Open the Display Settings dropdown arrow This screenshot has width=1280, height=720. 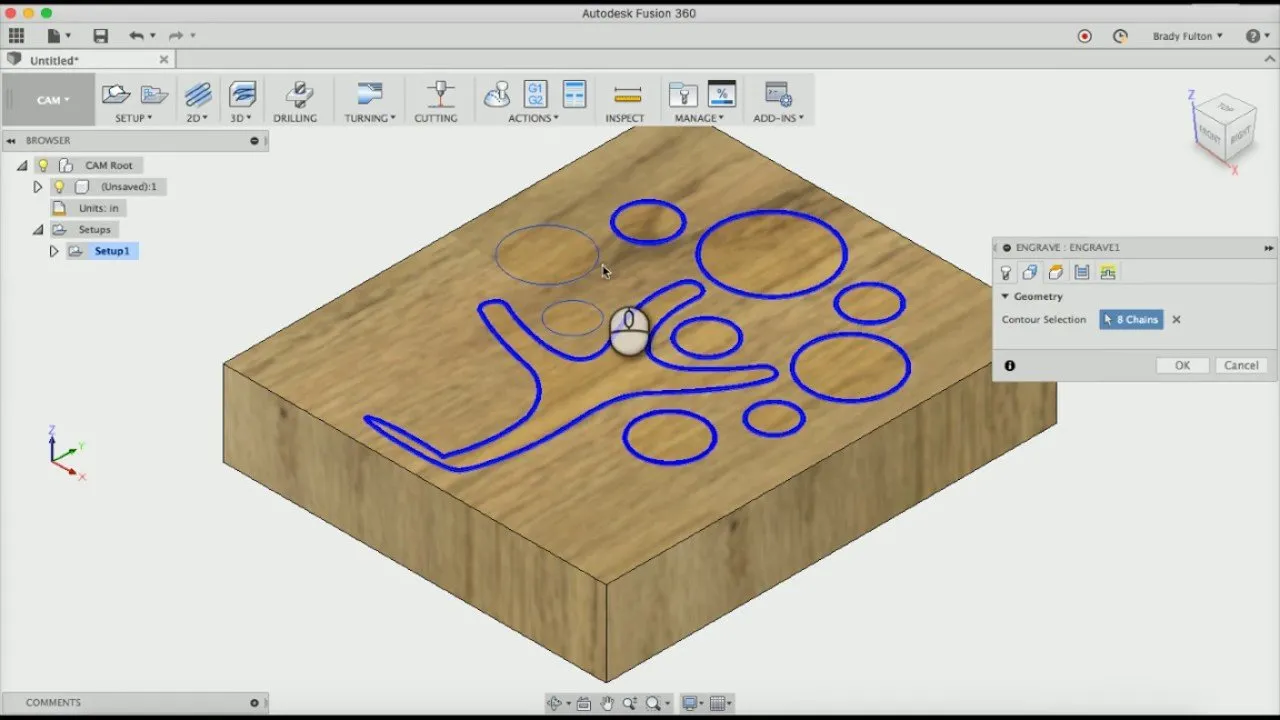pos(704,704)
